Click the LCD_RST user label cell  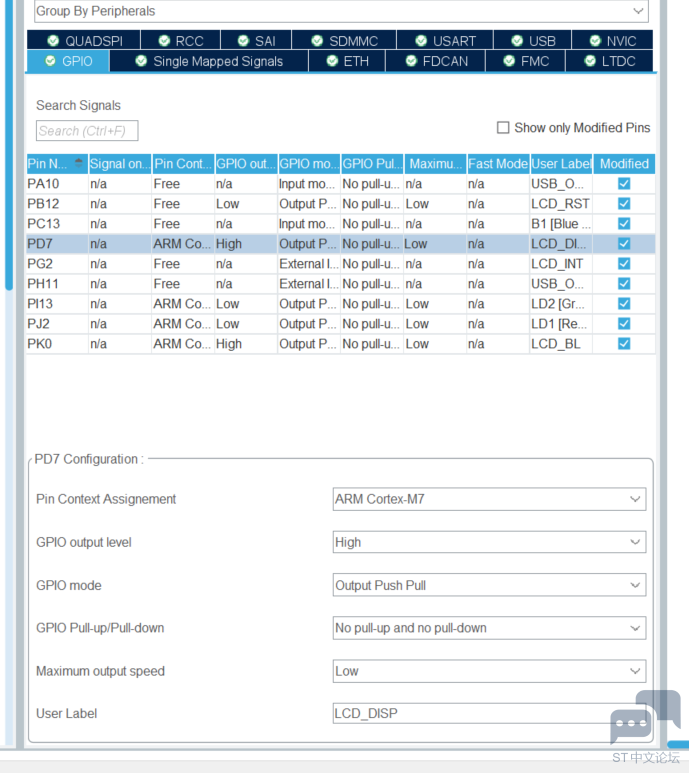coord(561,204)
